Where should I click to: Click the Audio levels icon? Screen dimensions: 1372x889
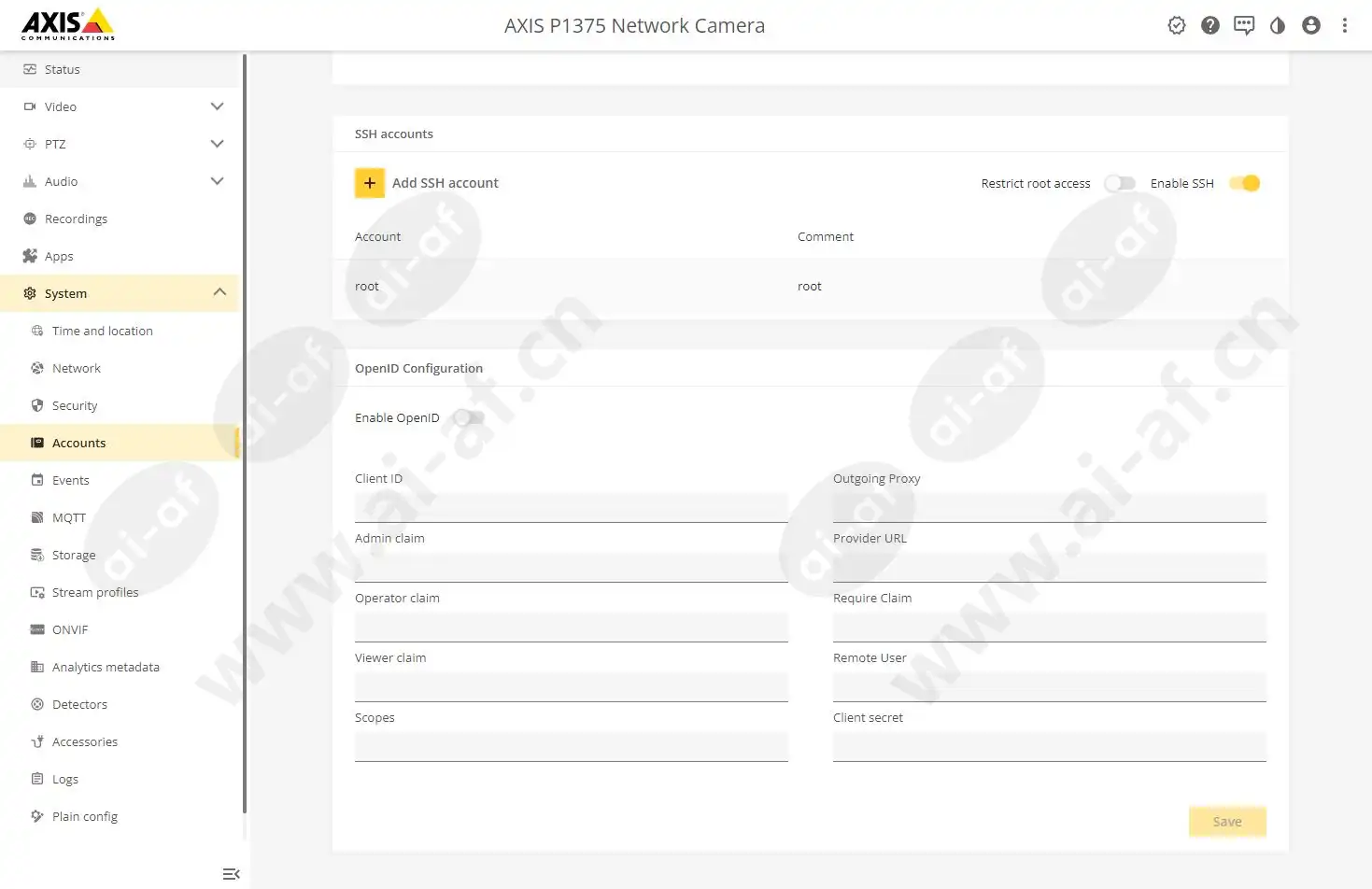(x=30, y=181)
